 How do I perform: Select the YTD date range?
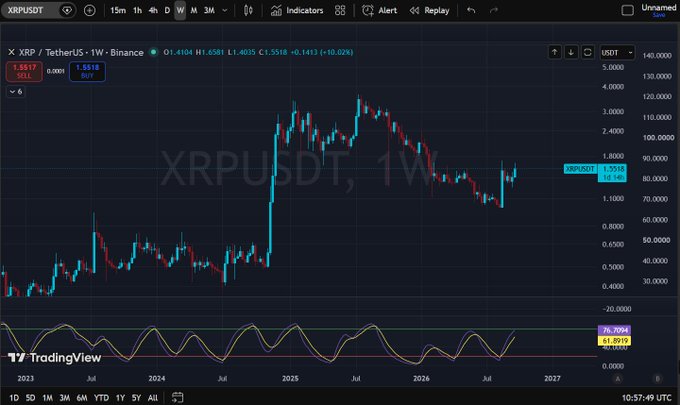coord(101,398)
